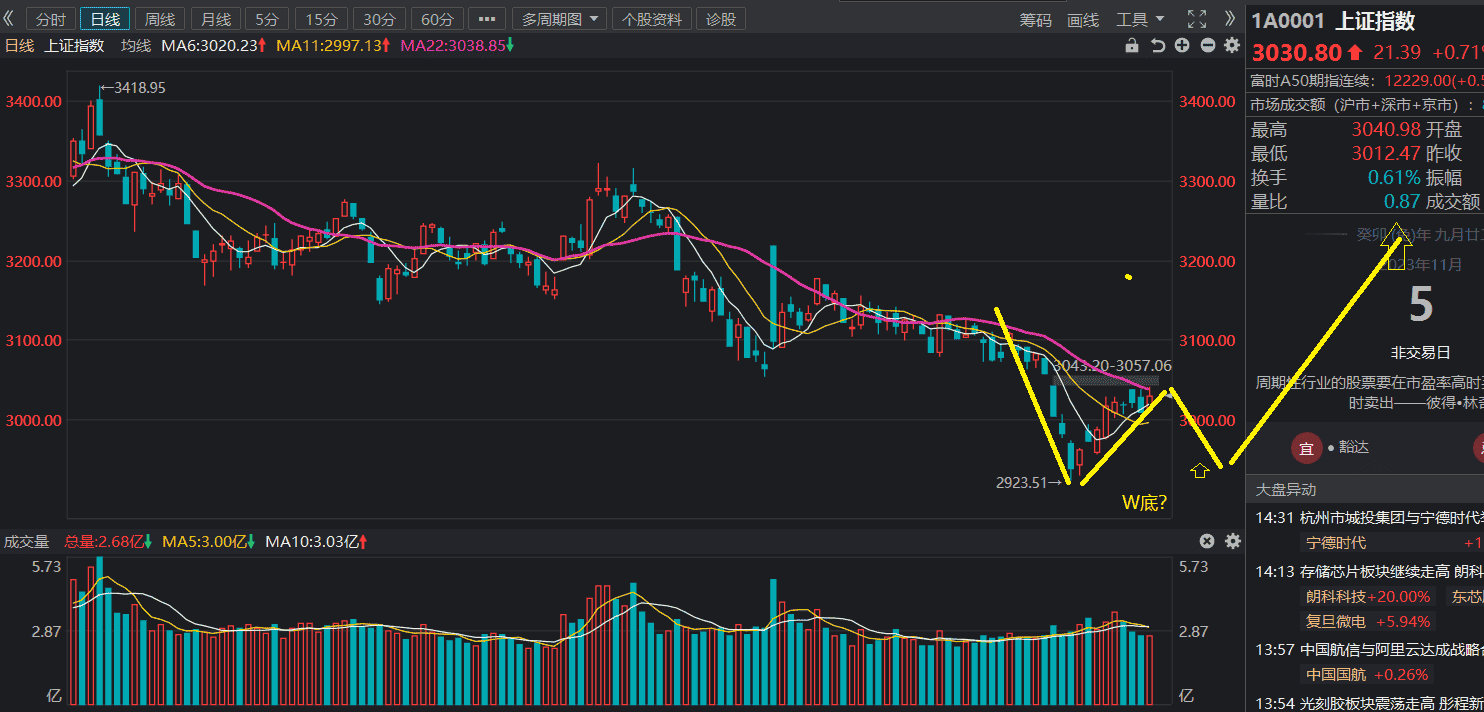Open main chart settings gear
The width and height of the screenshot is (1484, 712).
pos(1232,45)
